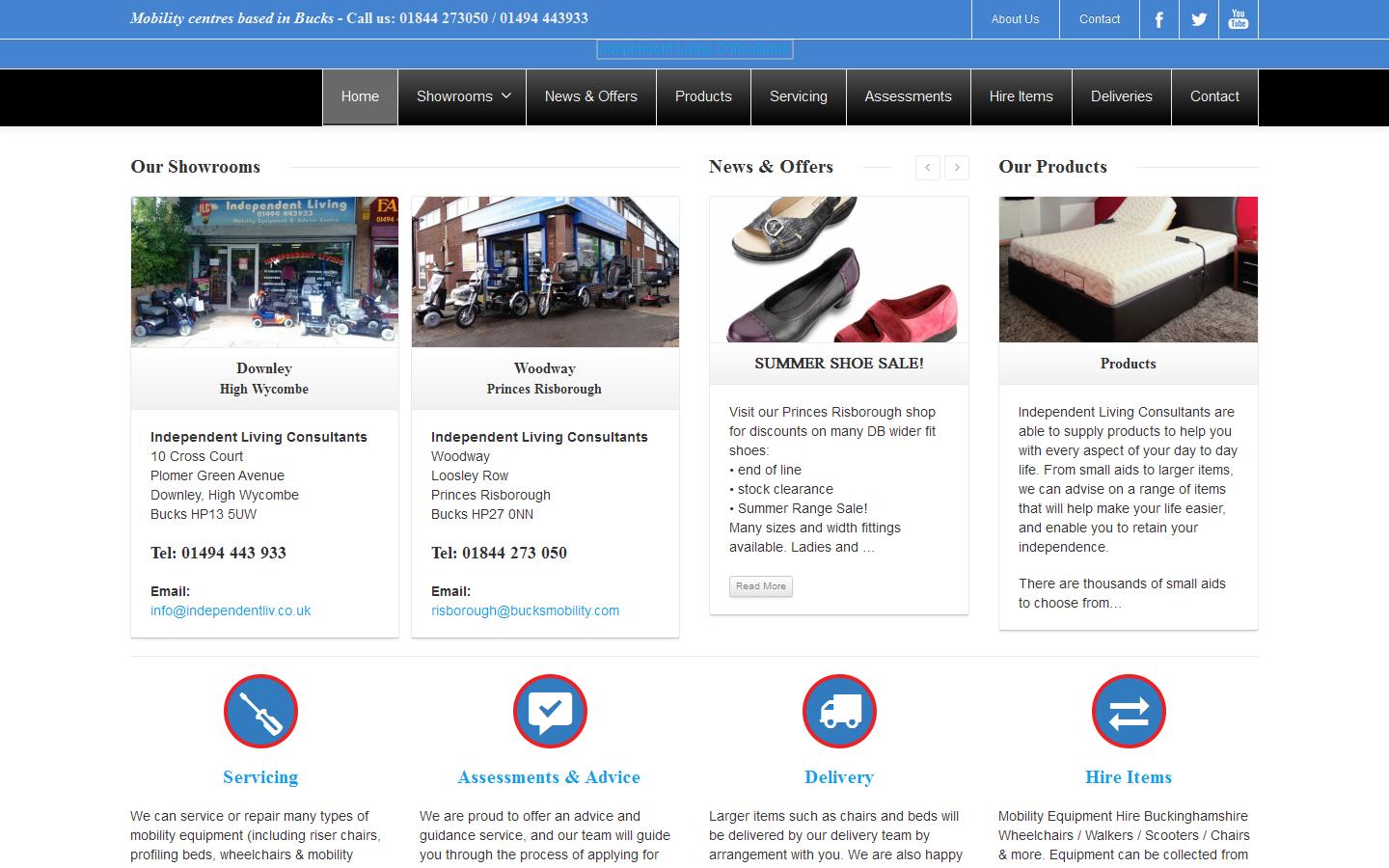Click the next arrow on News & Offers carousel
This screenshot has width=1389, height=868.
tap(956, 167)
